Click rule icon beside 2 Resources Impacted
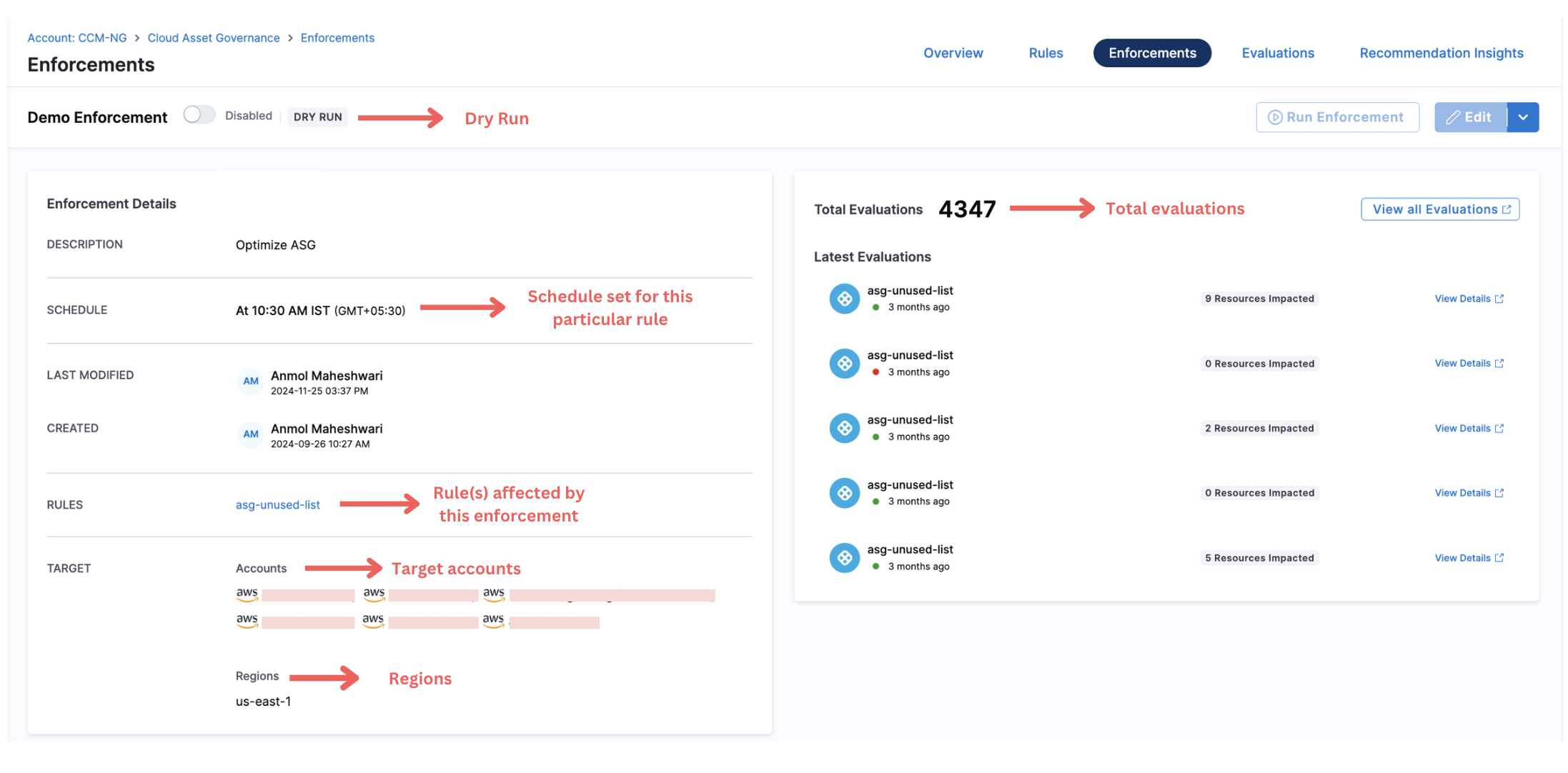The height and width of the screenshot is (773, 1568). (x=844, y=428)
